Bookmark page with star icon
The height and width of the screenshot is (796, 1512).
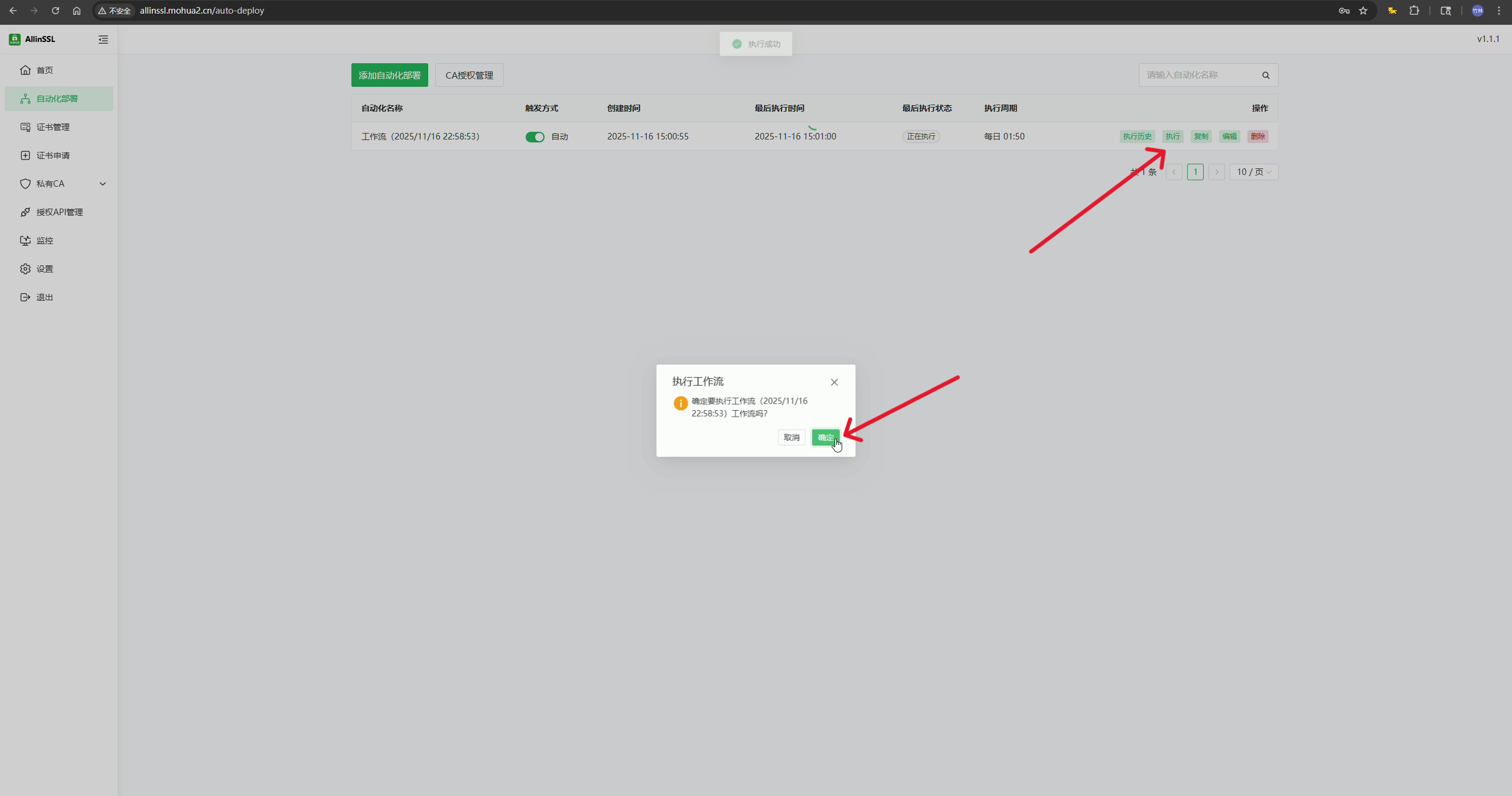coord(1363,11)
